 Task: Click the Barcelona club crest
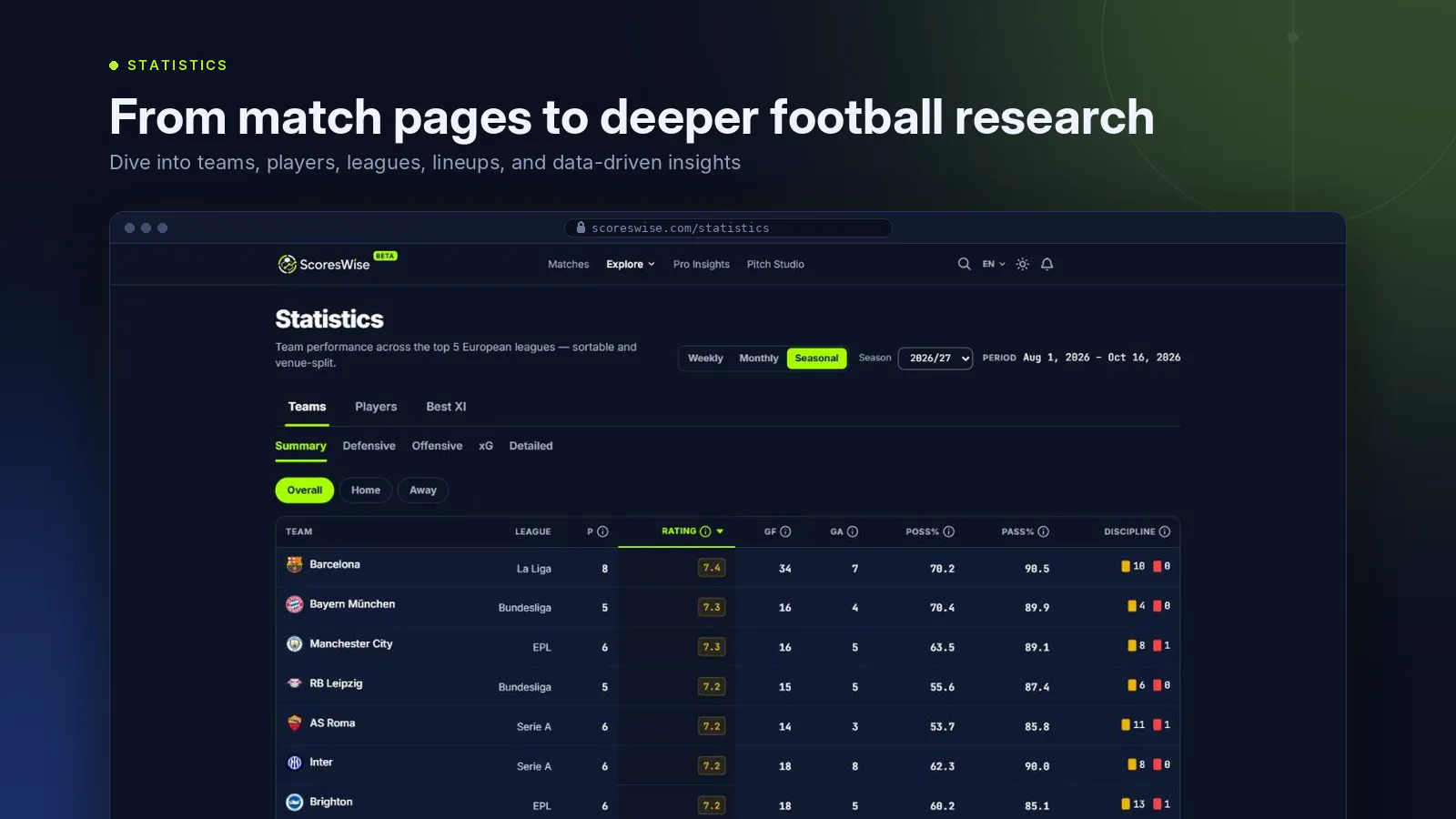click(295, 564)
